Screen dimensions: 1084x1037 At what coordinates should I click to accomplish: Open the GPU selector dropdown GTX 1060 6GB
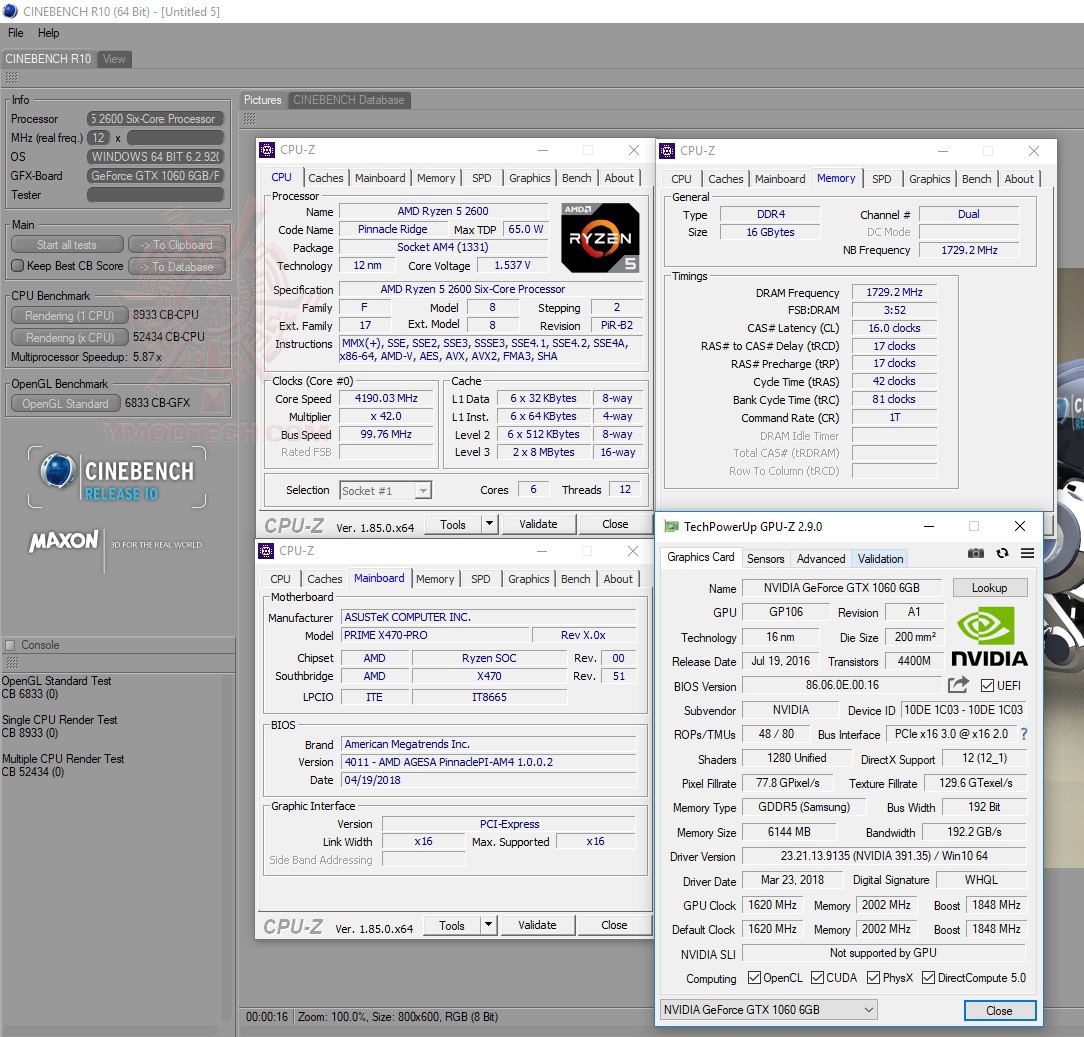(769, 1009)
